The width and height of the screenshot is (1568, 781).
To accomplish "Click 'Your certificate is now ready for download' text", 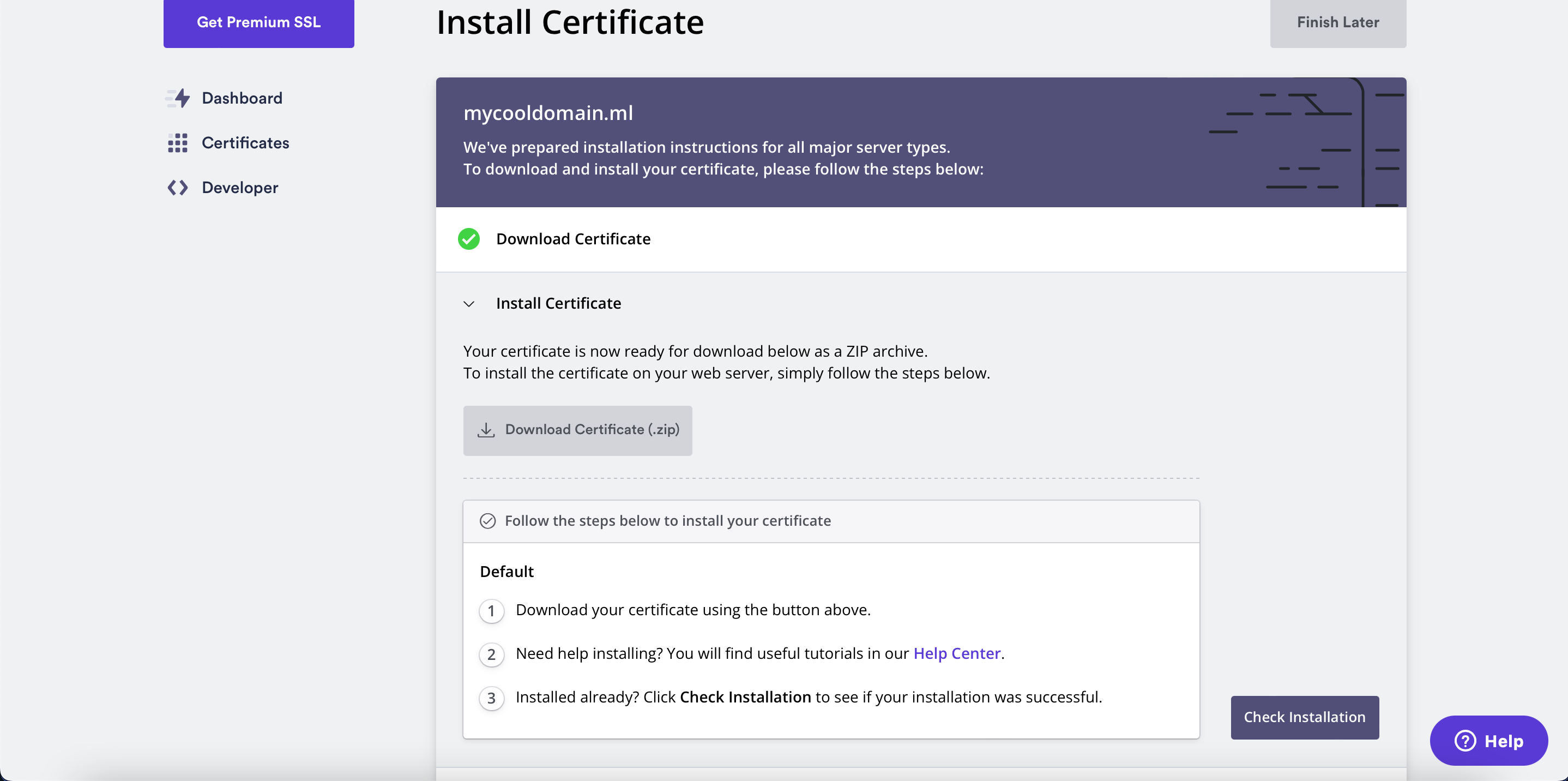I will [x=695, y=351].
